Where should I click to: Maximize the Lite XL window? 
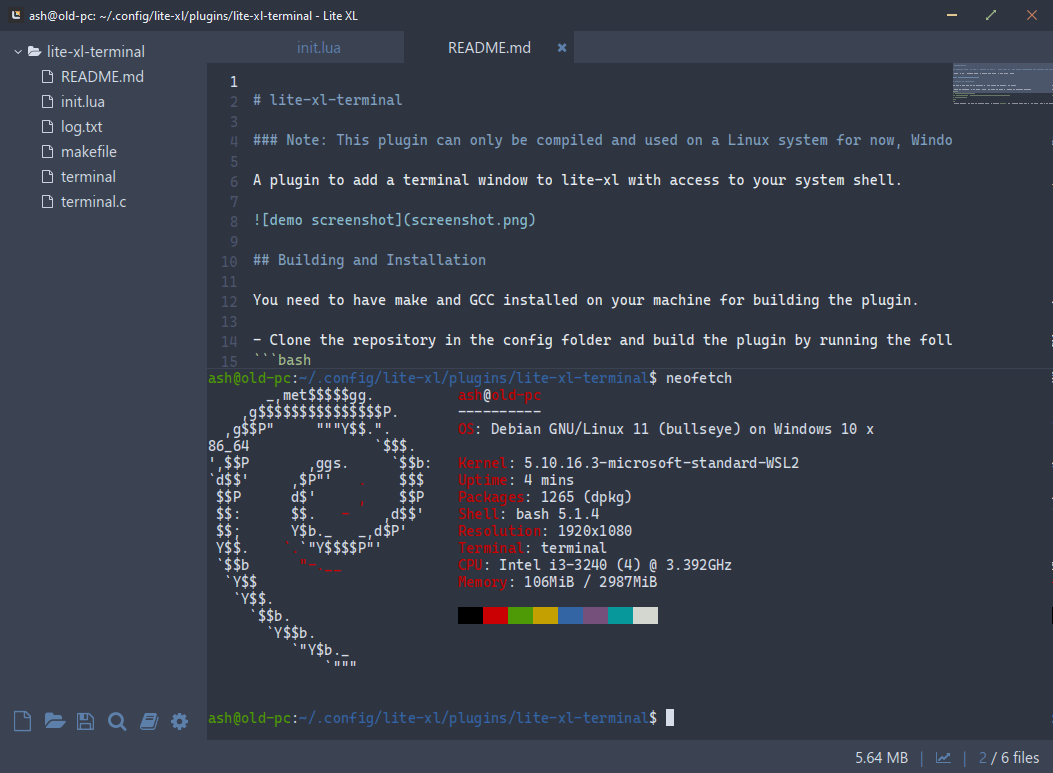tap(991, 15)
